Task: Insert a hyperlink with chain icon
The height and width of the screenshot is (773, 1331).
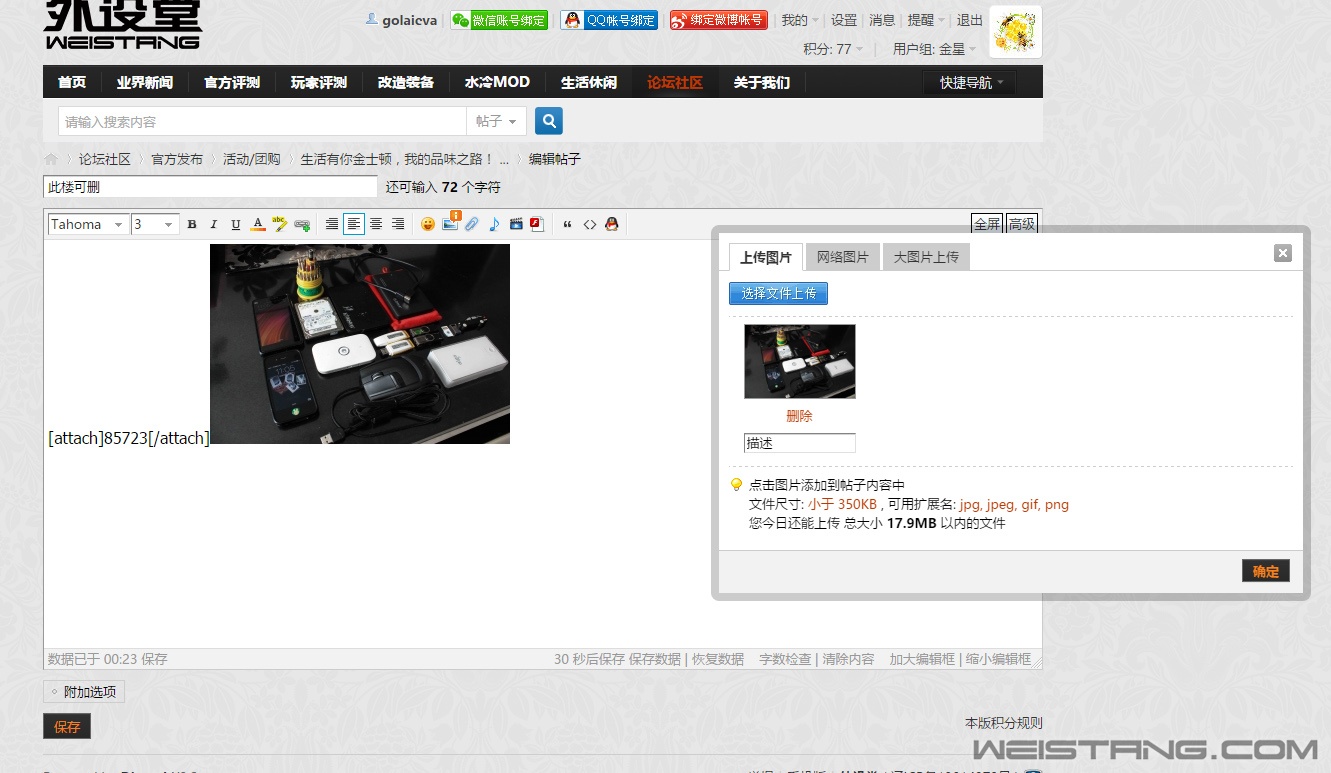Action: [x=302, y=224]
